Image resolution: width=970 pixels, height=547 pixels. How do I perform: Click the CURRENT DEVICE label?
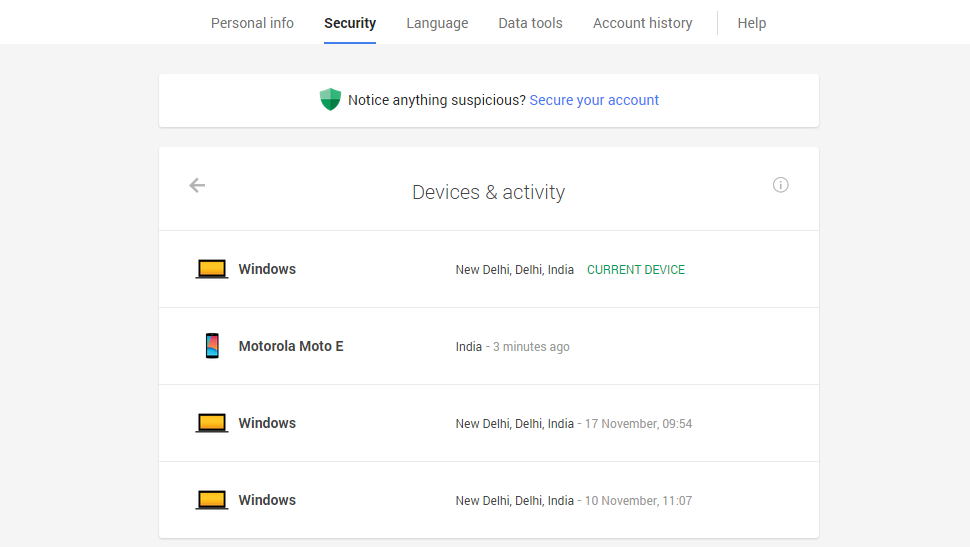click(x=635, y=270)
